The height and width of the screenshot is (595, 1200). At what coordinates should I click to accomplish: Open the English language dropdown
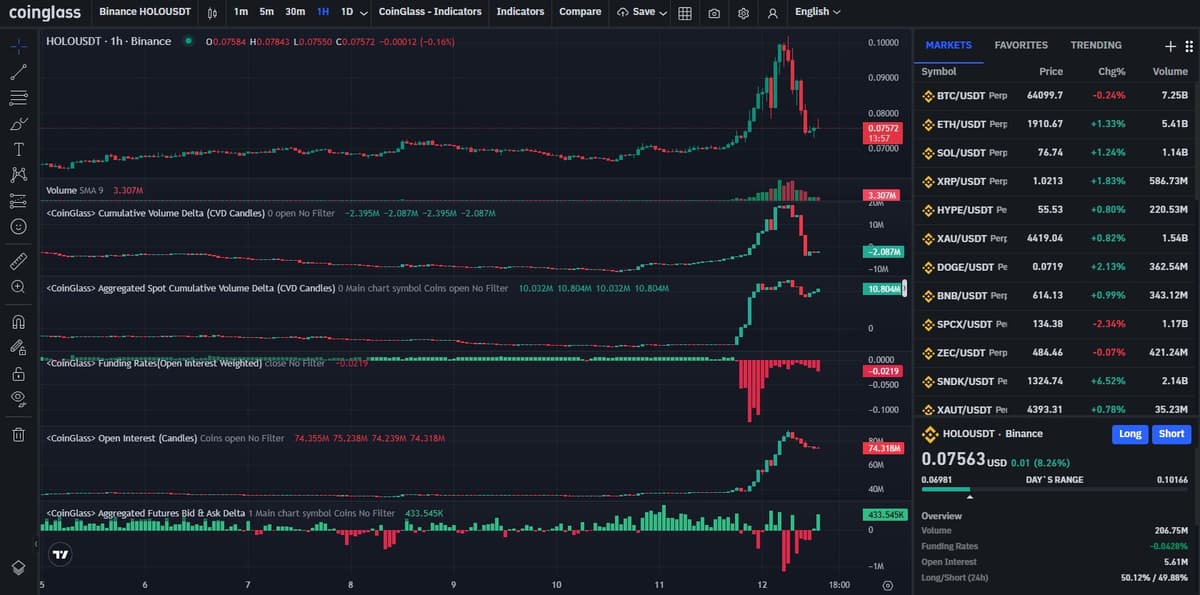[x=817, y=12]
